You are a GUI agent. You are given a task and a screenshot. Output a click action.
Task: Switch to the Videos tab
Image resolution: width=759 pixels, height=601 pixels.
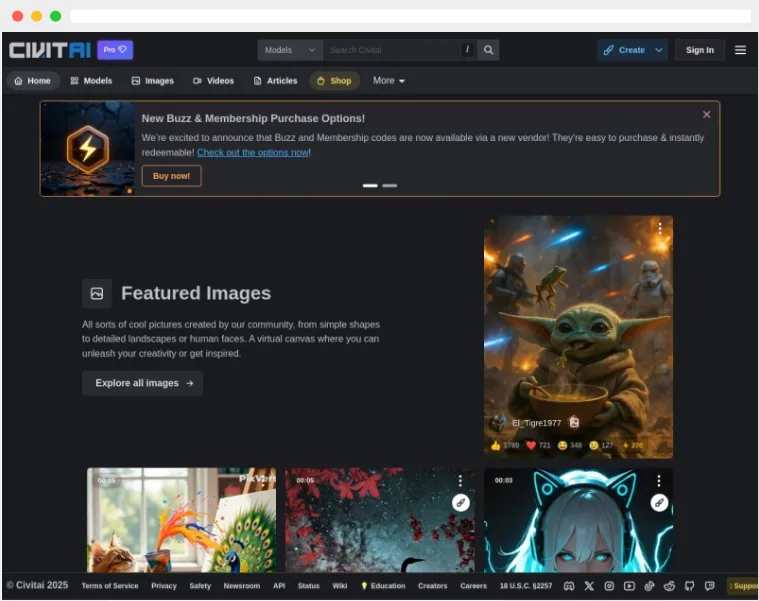[213, 81]
